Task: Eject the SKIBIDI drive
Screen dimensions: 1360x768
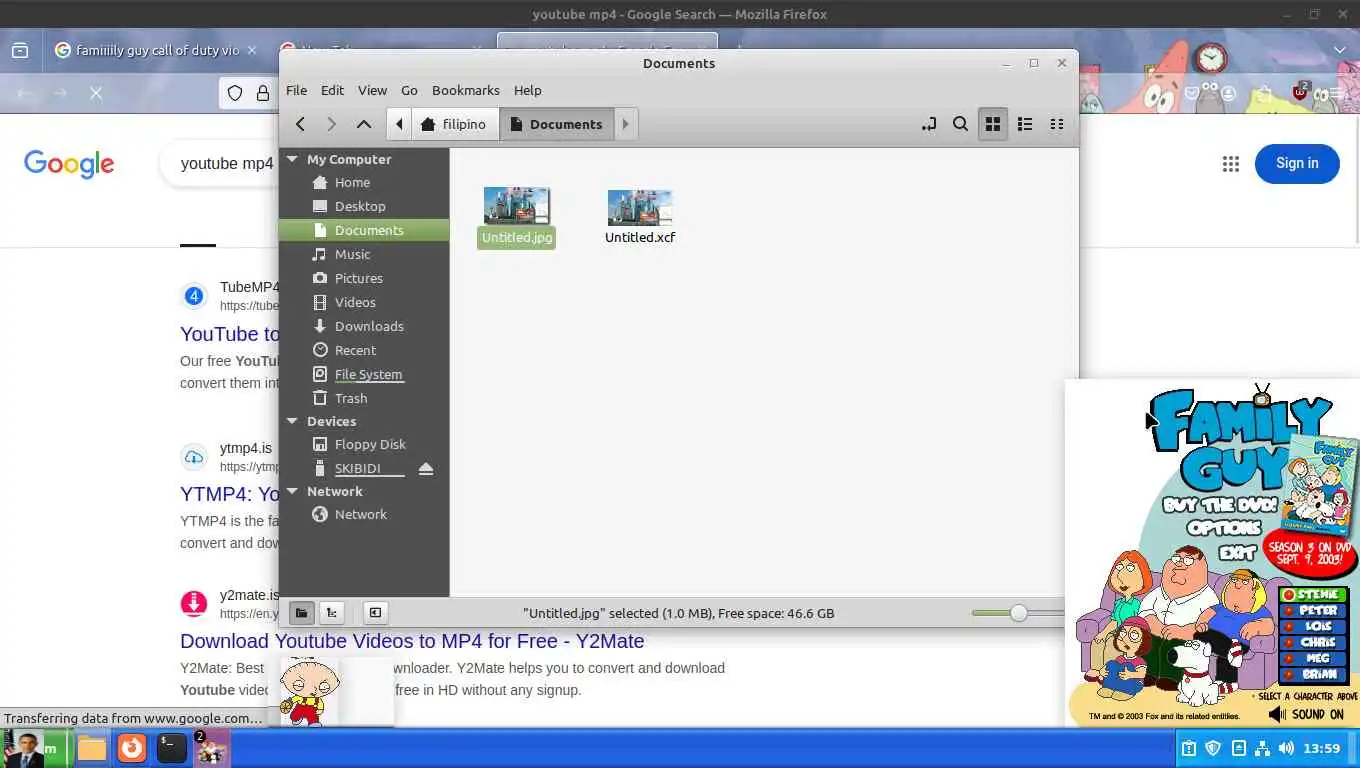Action: click(x=426, y=469)
